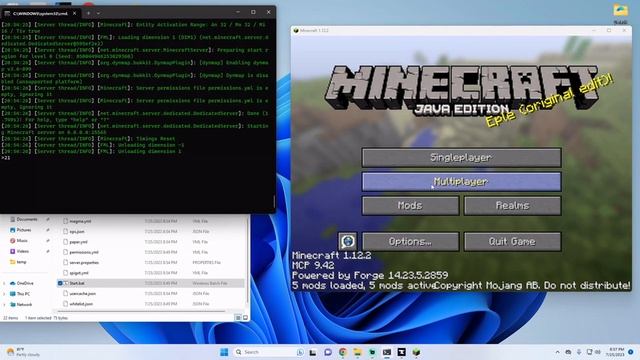The image size is (640, 360).
Task: Open clock and date flyout
Action: (x=616, y=352)
